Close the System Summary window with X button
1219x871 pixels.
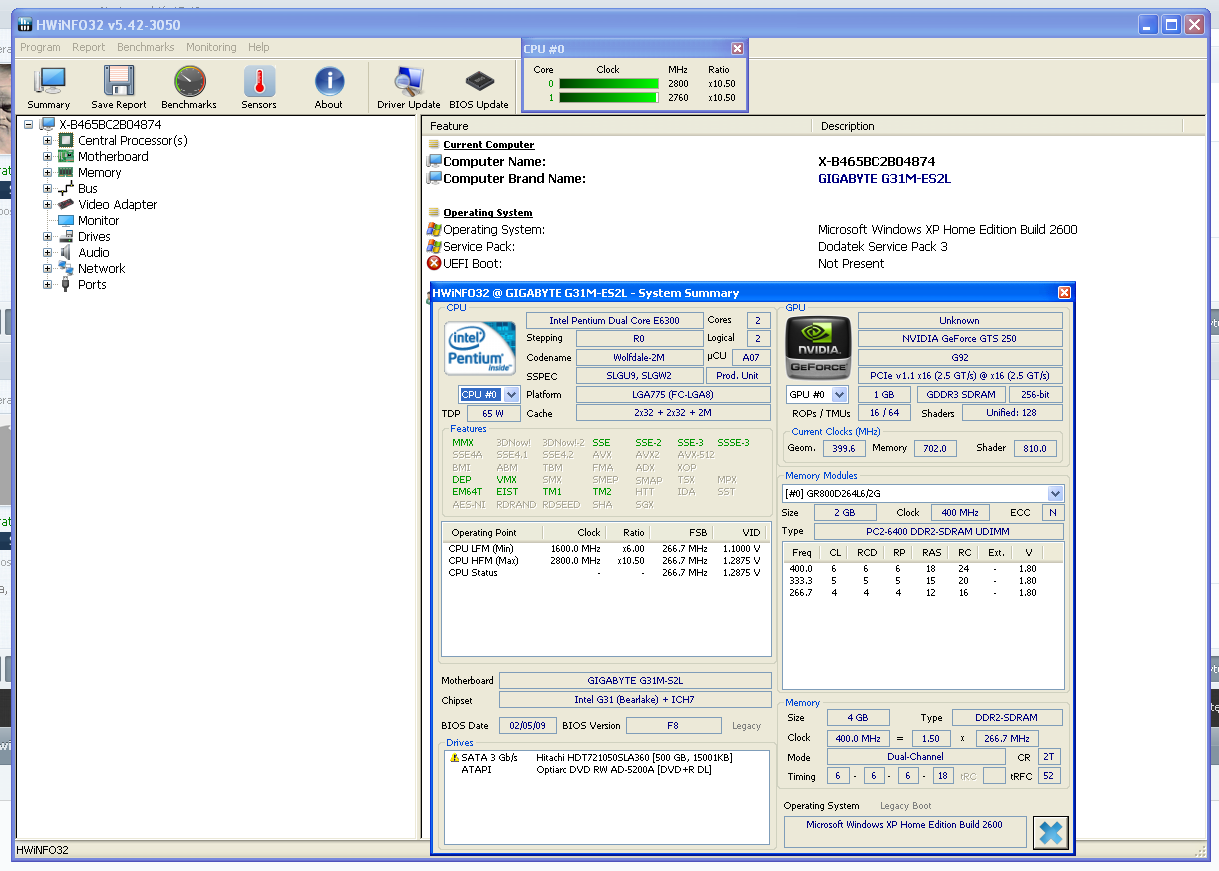[x=1064, y=293]
